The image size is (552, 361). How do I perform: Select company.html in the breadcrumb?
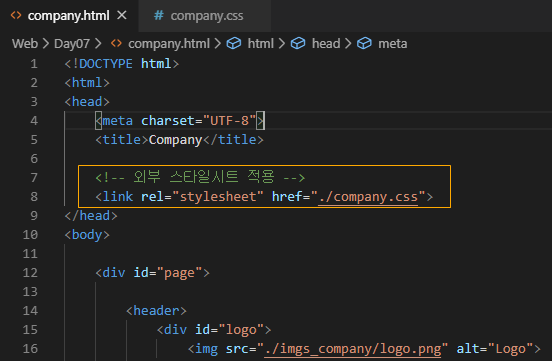pyautogui.click(x=169, y=44)
